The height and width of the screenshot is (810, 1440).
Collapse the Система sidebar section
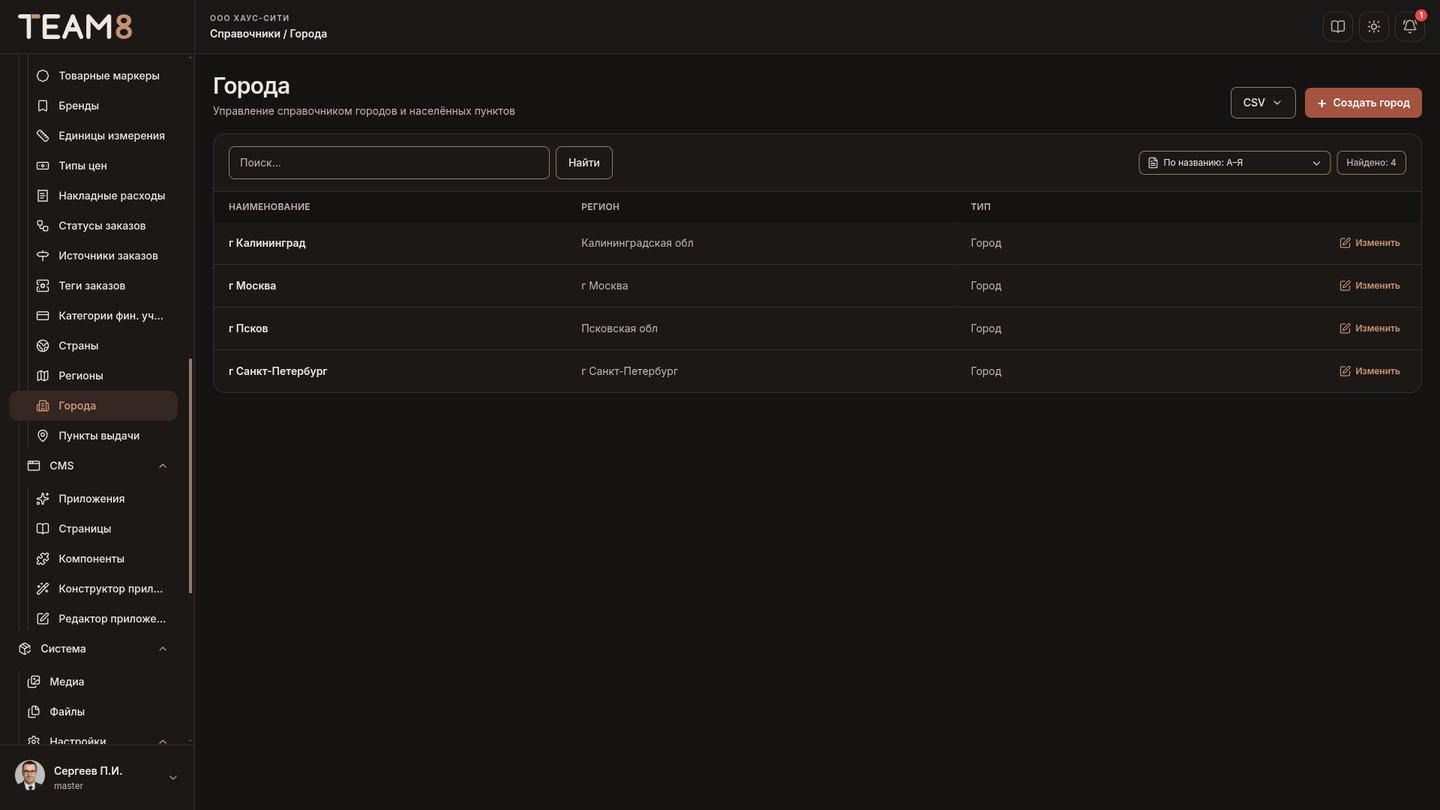163,649
